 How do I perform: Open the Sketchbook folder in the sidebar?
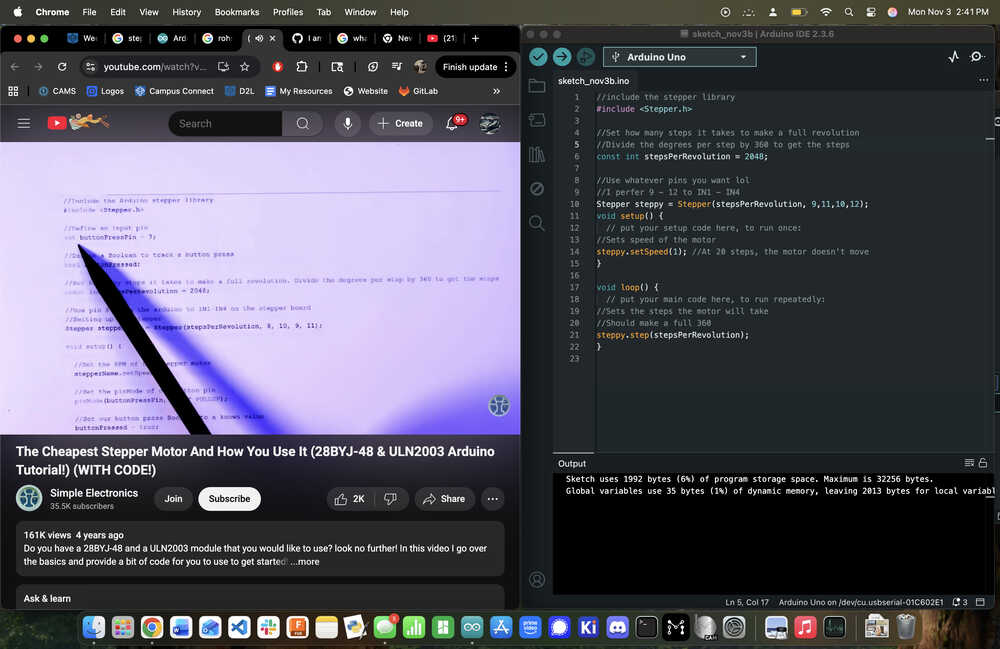coord(537,86)
